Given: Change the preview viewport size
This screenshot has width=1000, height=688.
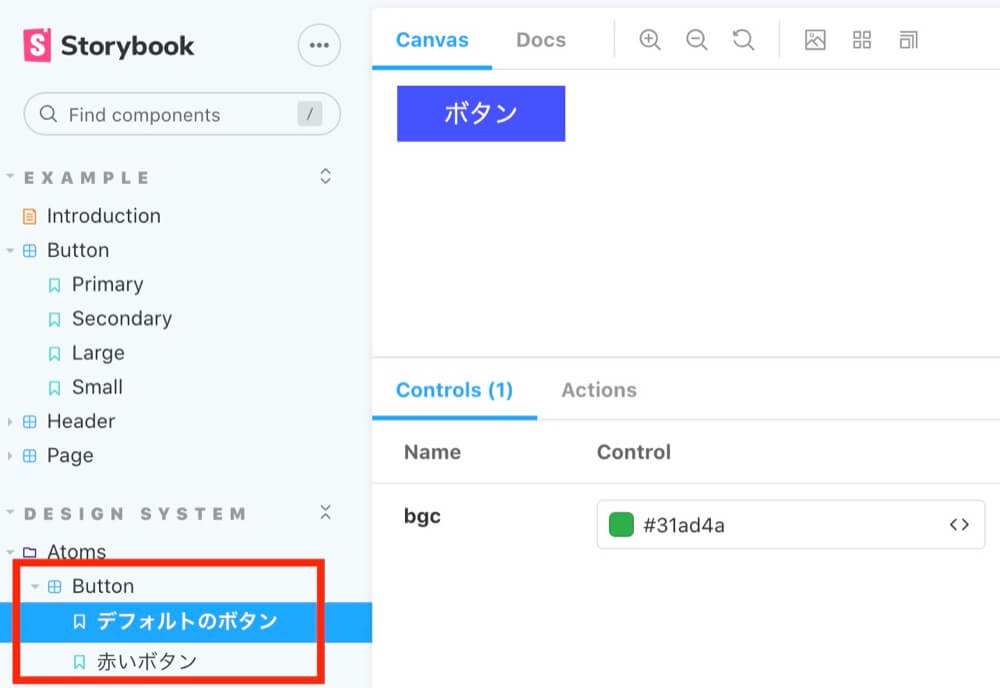Looking at the screenshot, I should pyautogui.click(x=908, y=40).
